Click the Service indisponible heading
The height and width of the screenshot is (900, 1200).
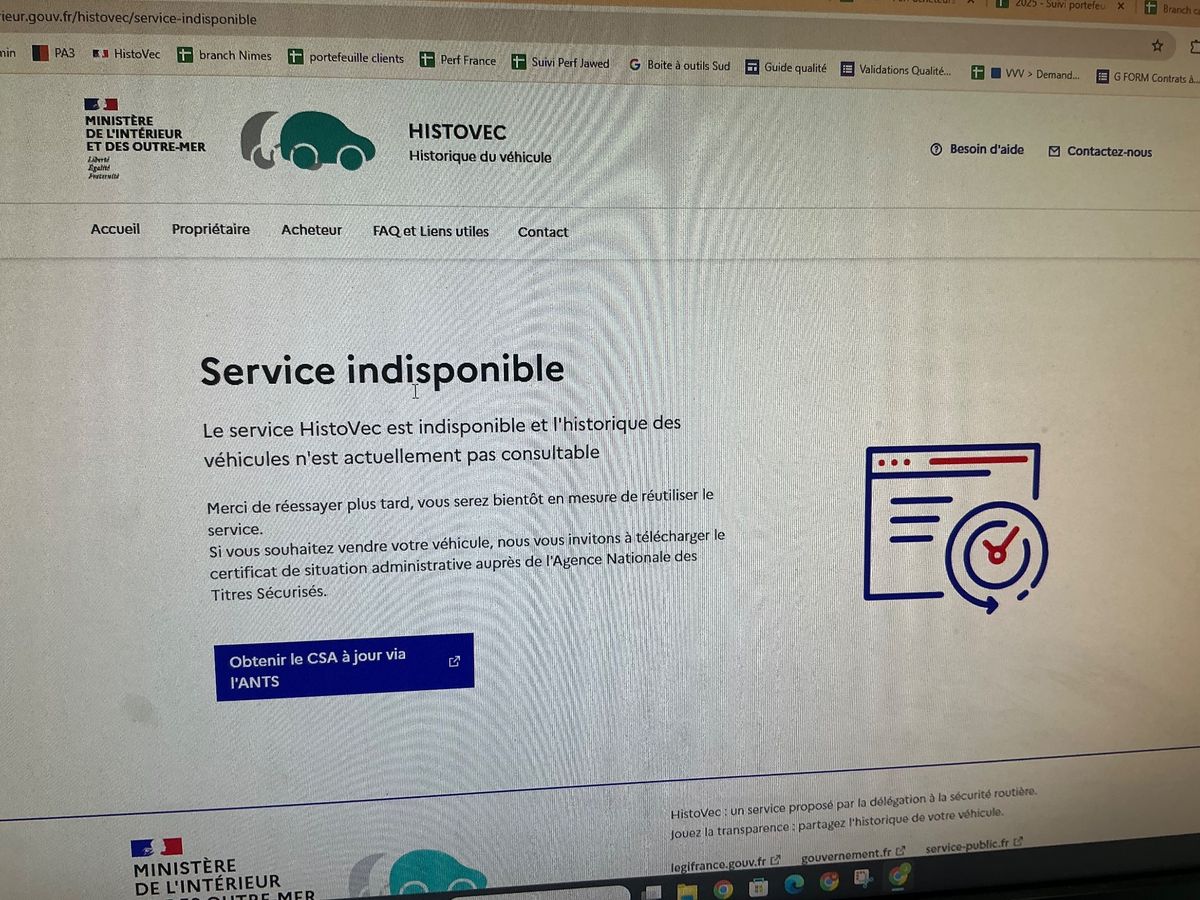382,370
